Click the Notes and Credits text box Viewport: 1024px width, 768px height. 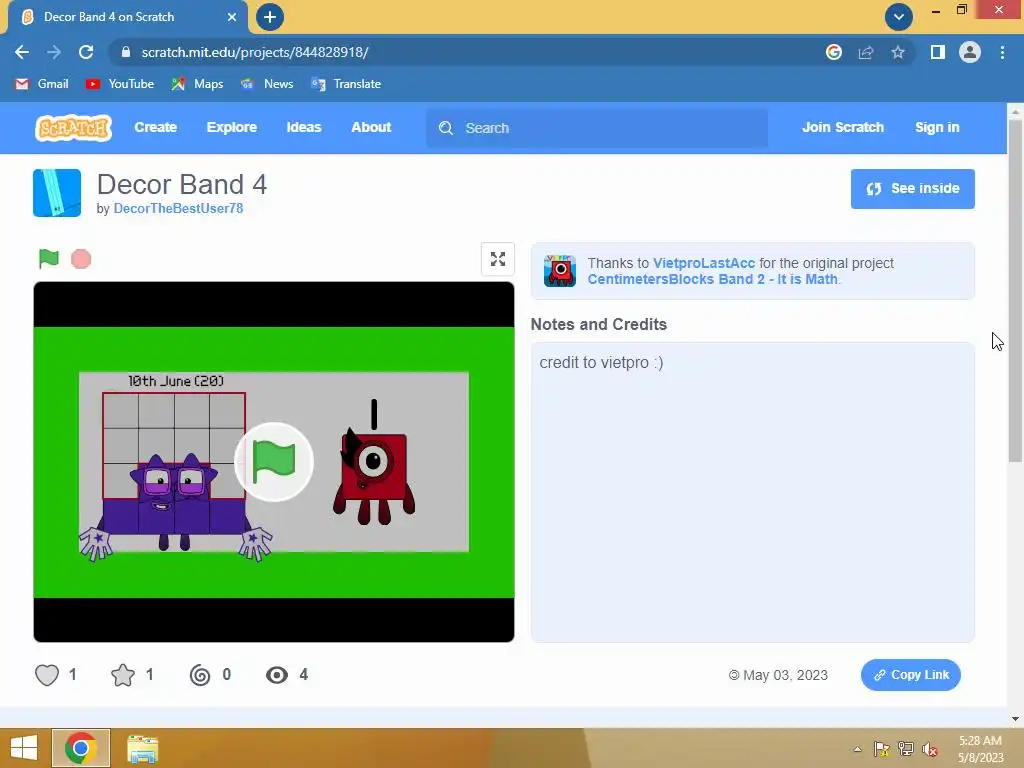click(752, 492)
